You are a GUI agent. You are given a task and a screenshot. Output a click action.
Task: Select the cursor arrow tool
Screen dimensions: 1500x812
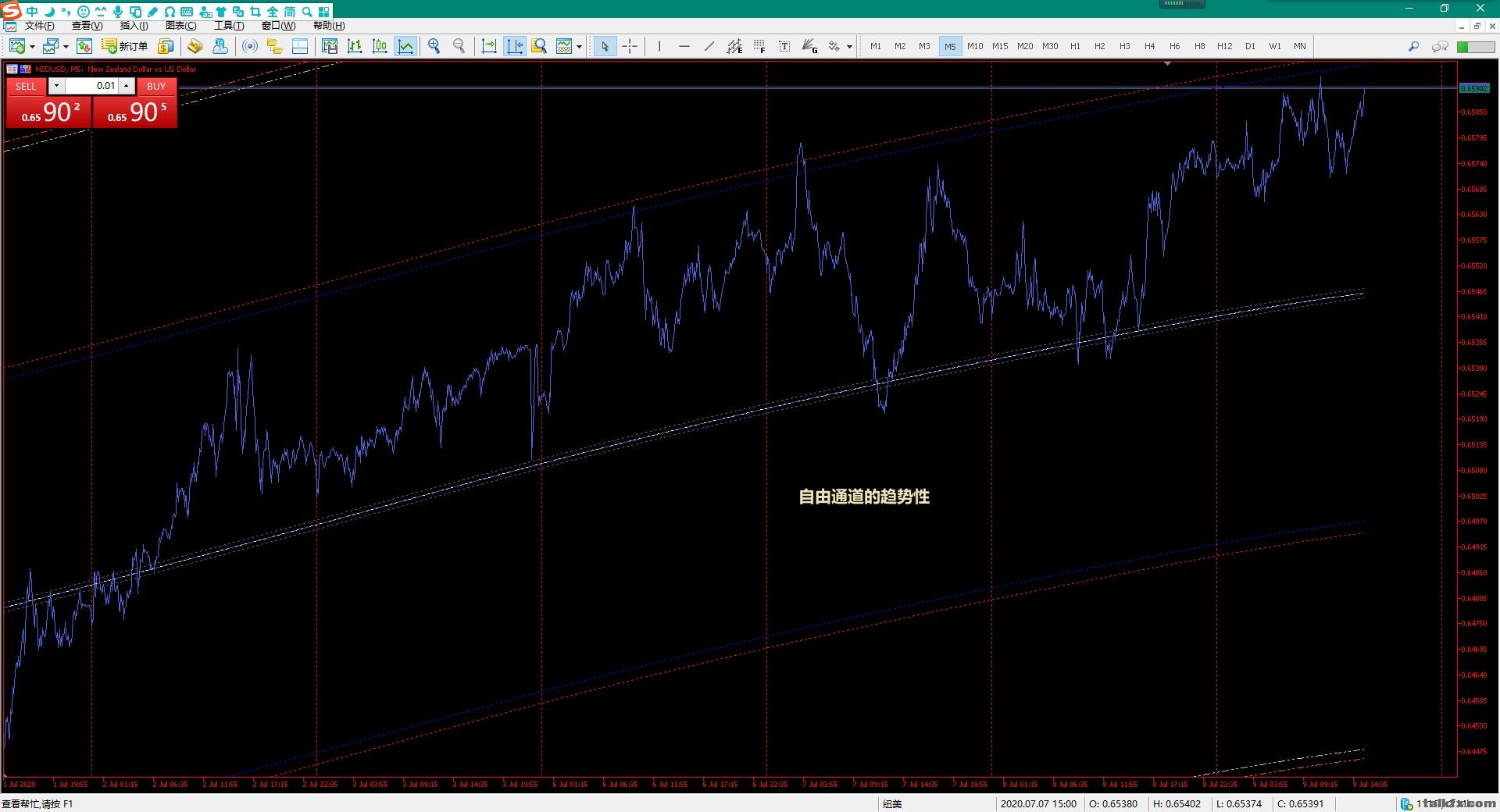pyautogui.click(x=605, y=47)
